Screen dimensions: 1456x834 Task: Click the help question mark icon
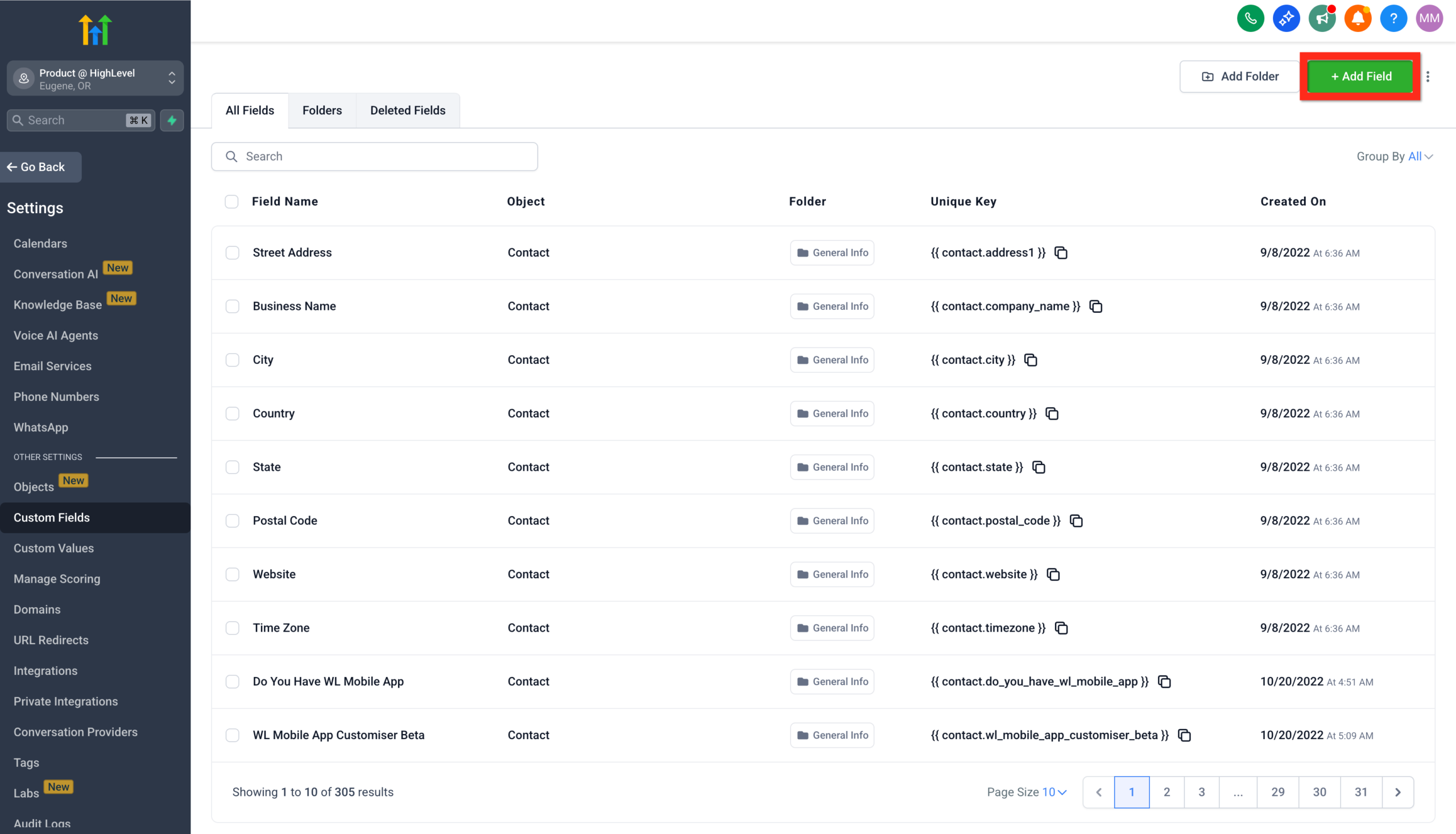tap(1393, 18)
